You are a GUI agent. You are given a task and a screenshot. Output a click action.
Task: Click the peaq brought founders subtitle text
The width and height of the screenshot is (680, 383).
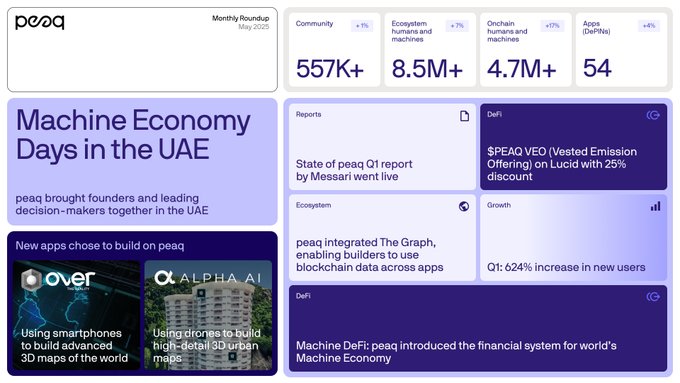coord(112,204)
